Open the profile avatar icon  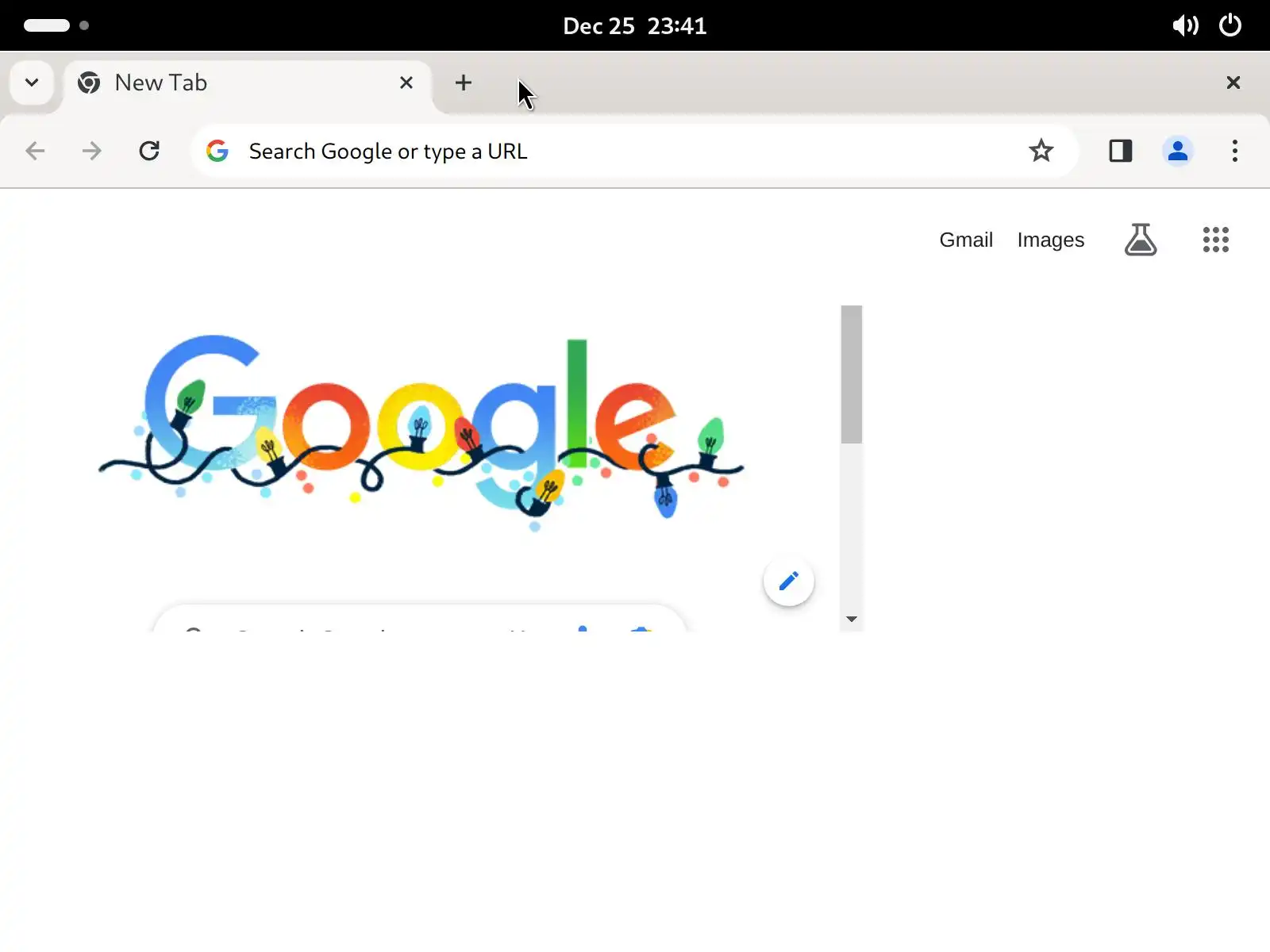point(1178,151)
